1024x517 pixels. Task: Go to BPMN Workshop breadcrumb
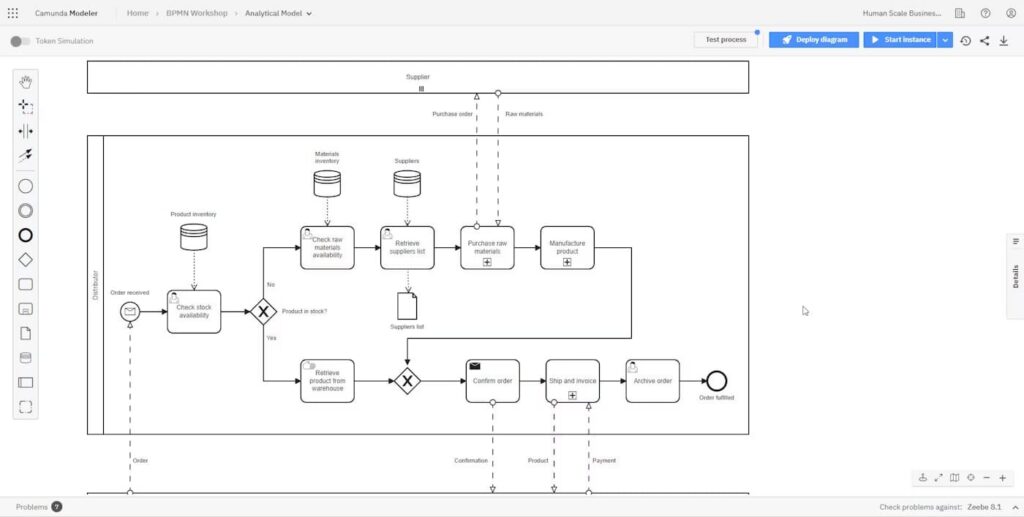(x=198, y=14)
